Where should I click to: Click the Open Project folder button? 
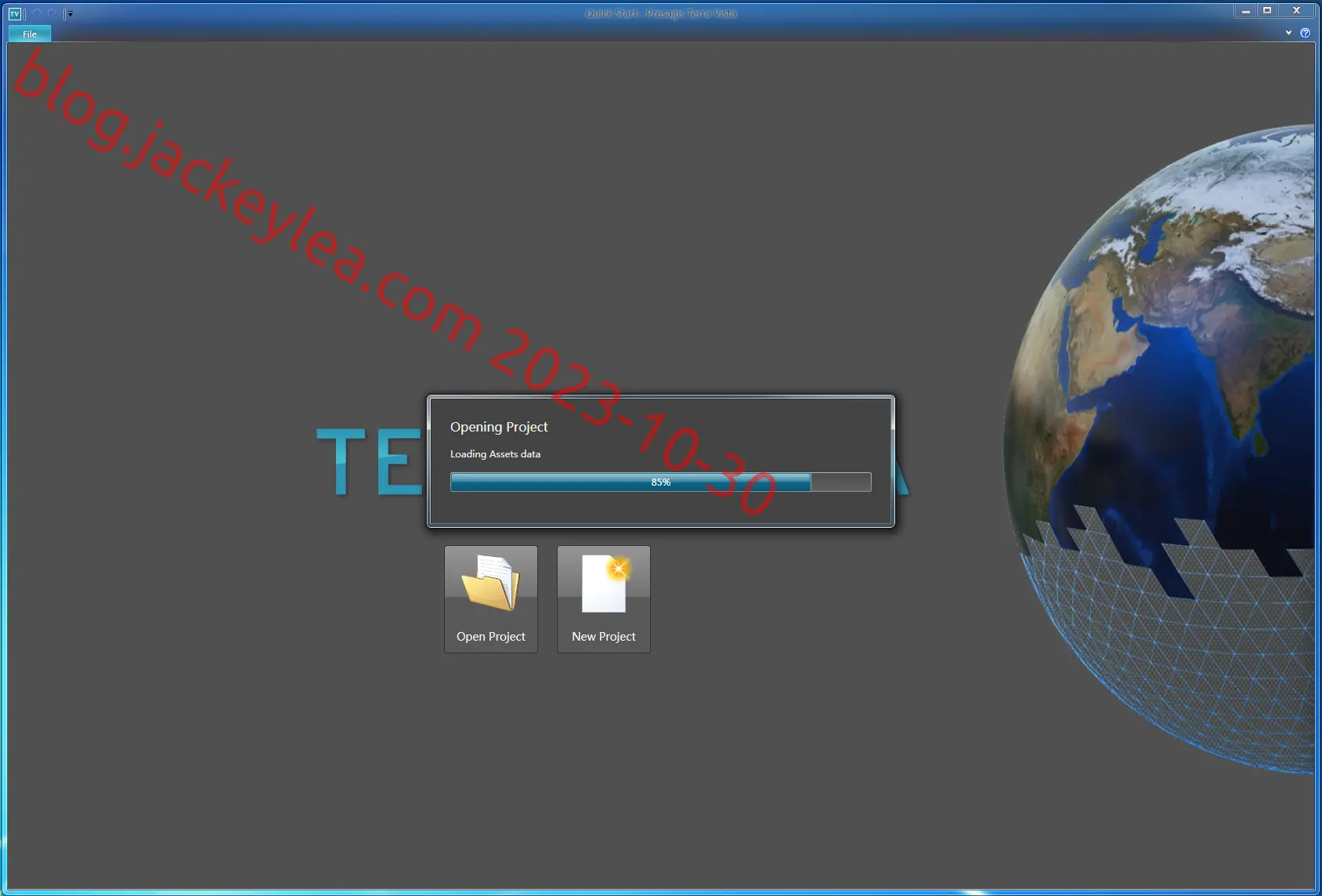491,599
